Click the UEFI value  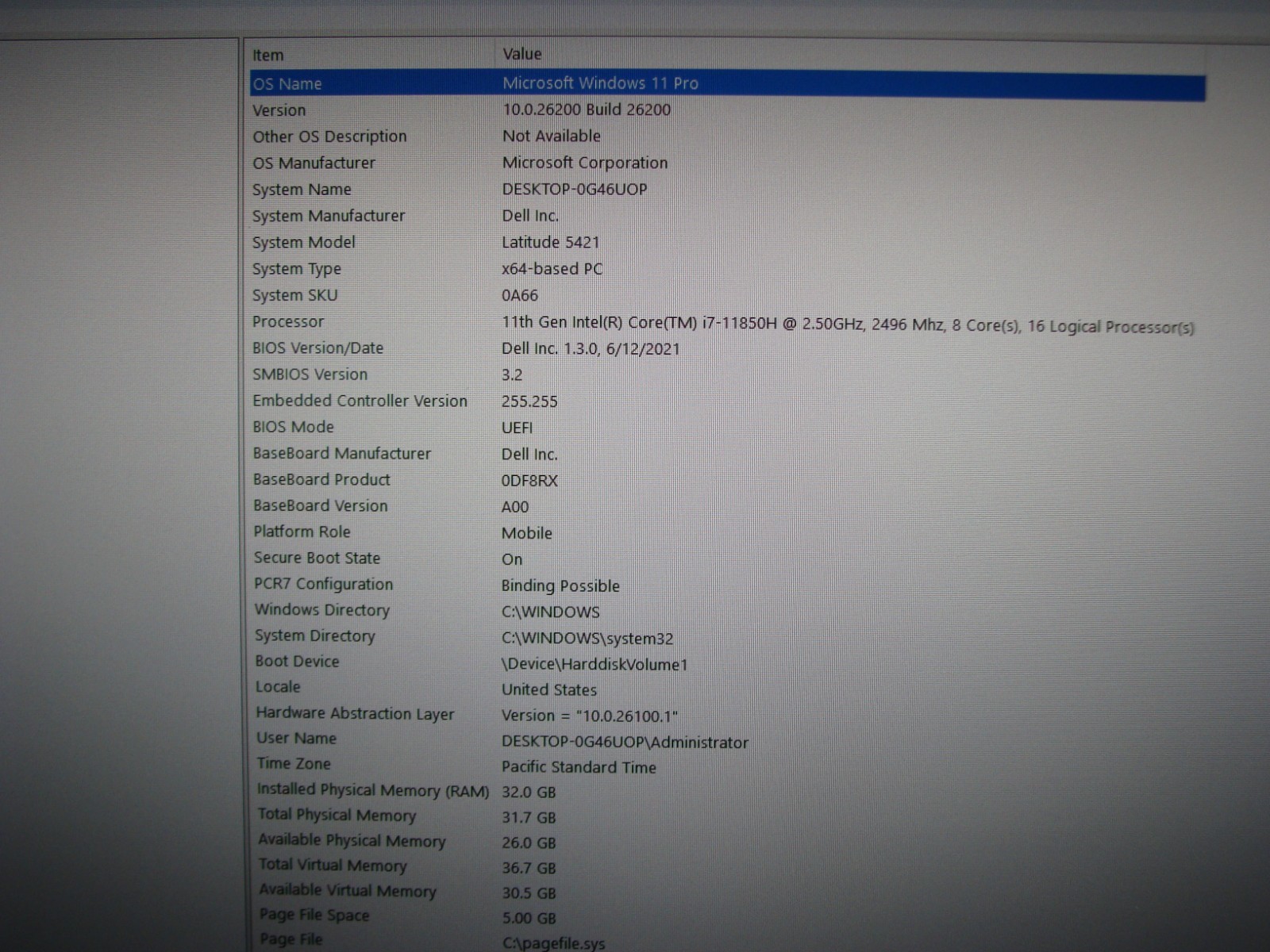coord(518,428)
